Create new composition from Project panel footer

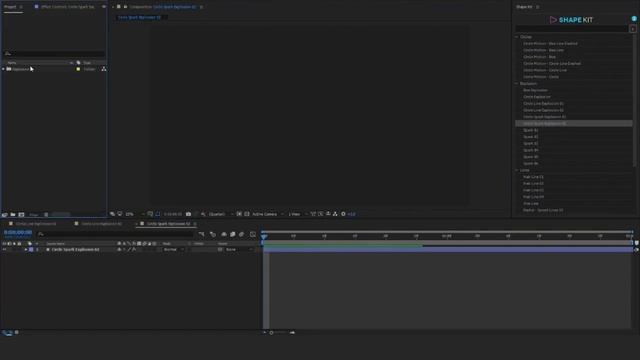(21, 214)
